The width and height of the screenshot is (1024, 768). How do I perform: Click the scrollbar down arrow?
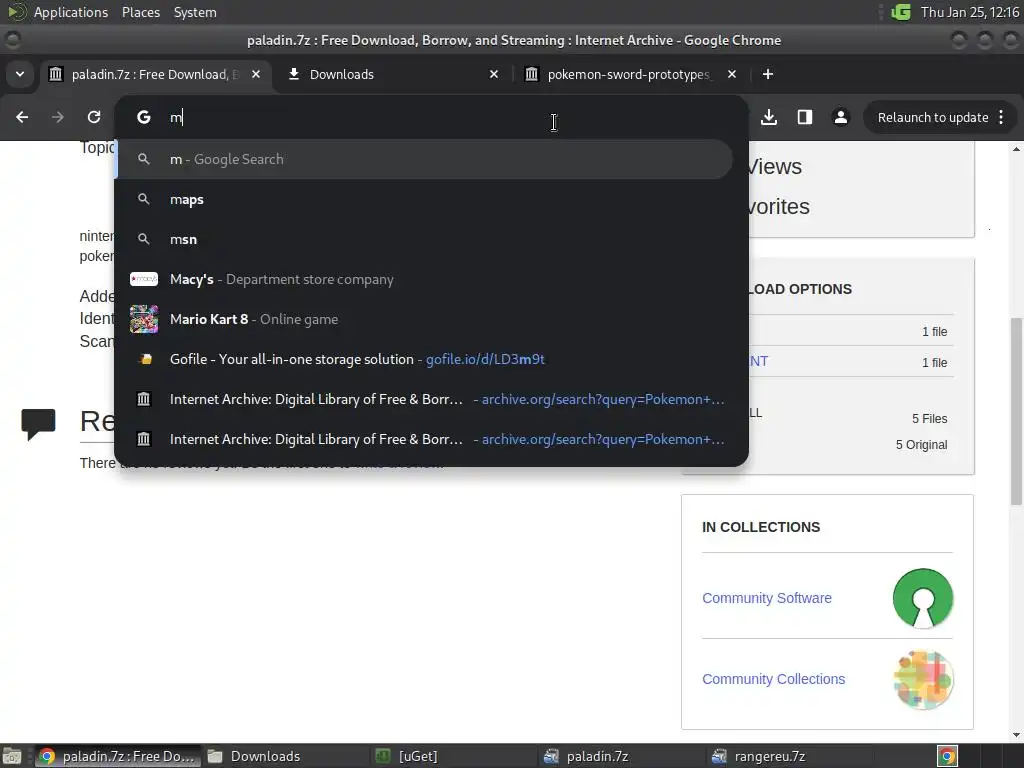point(1017,735)
